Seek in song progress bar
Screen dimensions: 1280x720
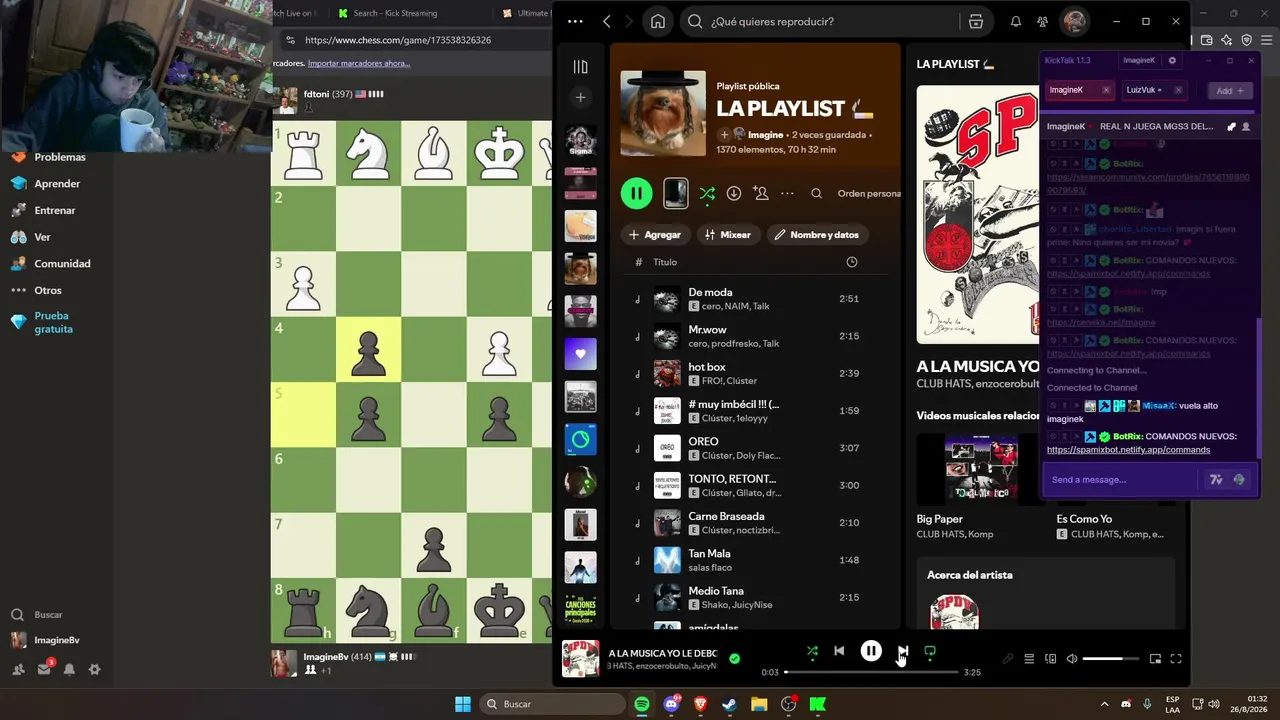(x=871, y=672)
